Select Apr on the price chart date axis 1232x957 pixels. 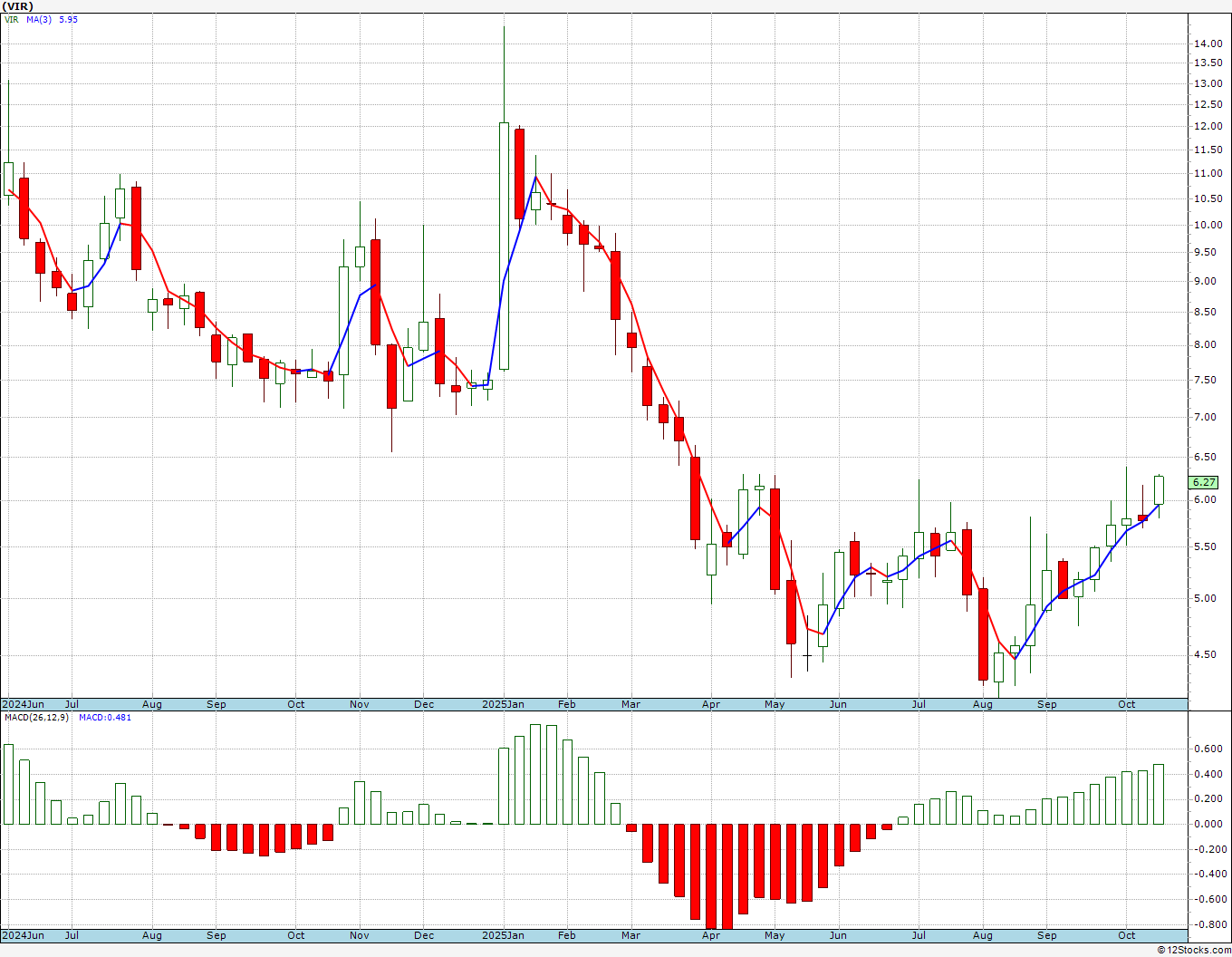click(x=711, y=704)
